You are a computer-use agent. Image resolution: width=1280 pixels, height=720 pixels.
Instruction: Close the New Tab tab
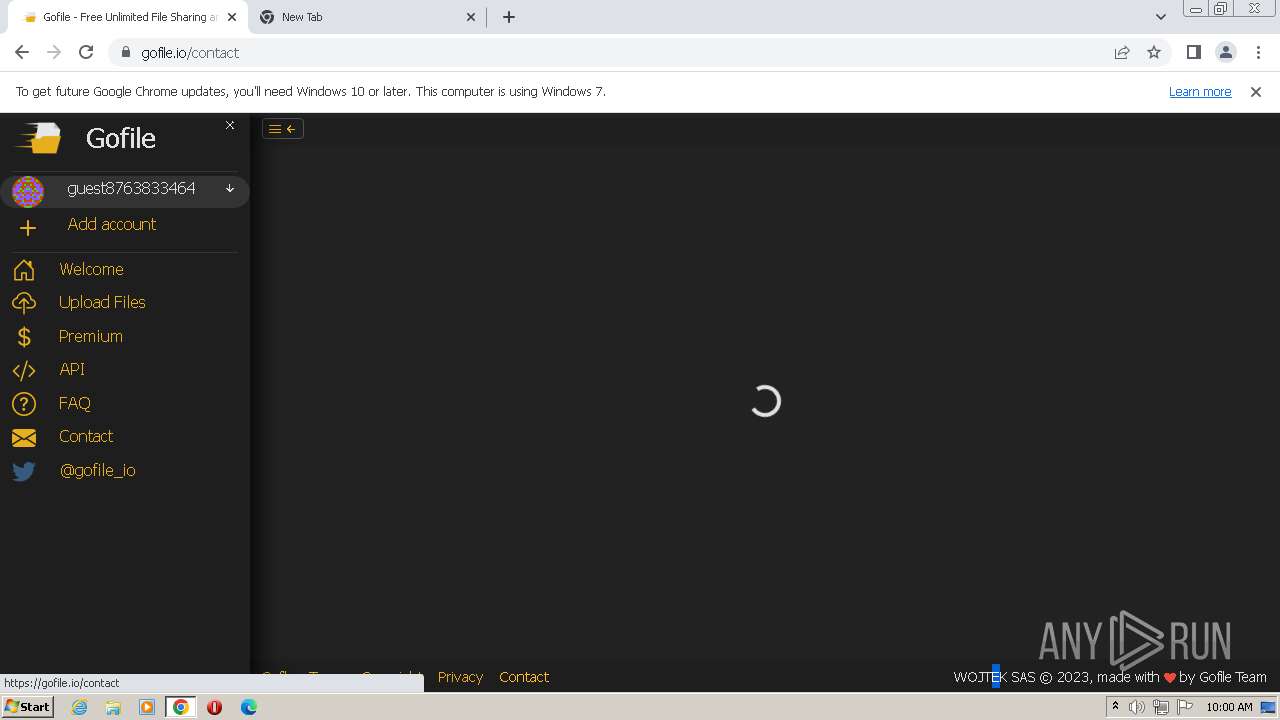(472, 17)
